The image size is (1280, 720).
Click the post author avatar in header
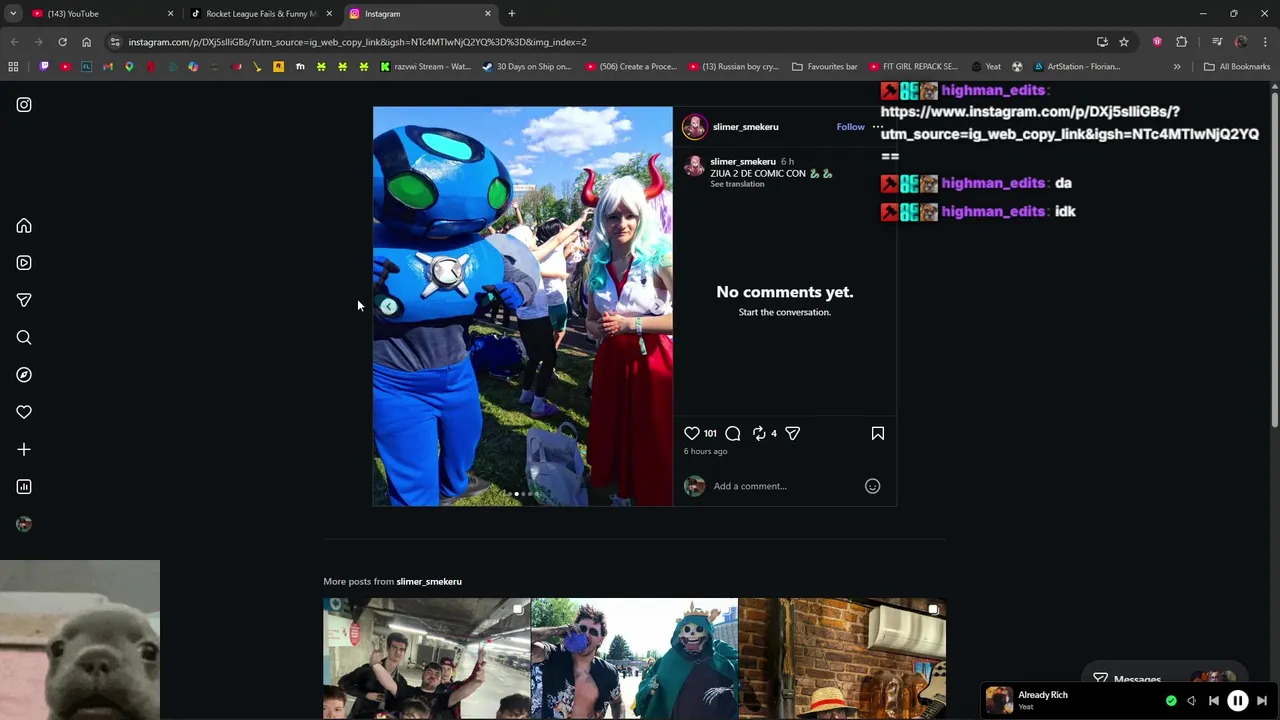click(x=695, y=127)
